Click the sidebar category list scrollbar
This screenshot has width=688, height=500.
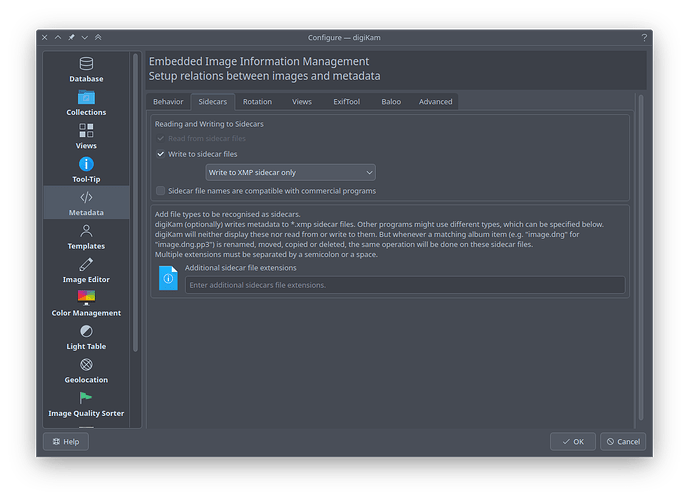[x=136, y=202]
